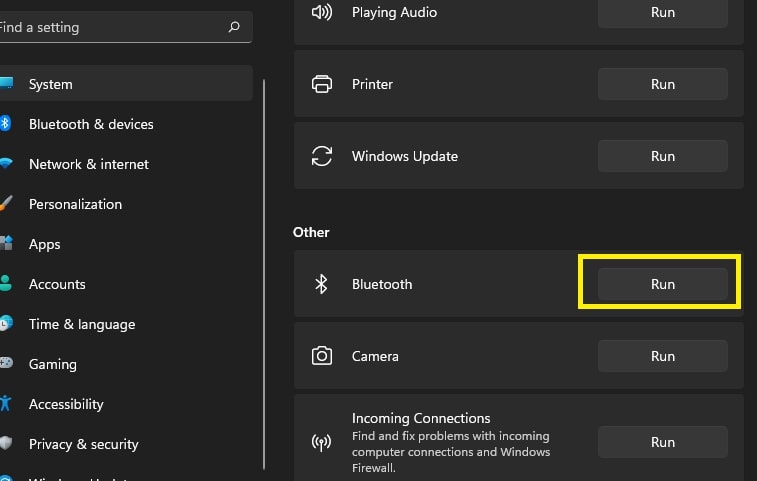Viewport: 757px width, 481px height.
Task: Click the Time & language clock icon
Action: (x=6, y=323)
